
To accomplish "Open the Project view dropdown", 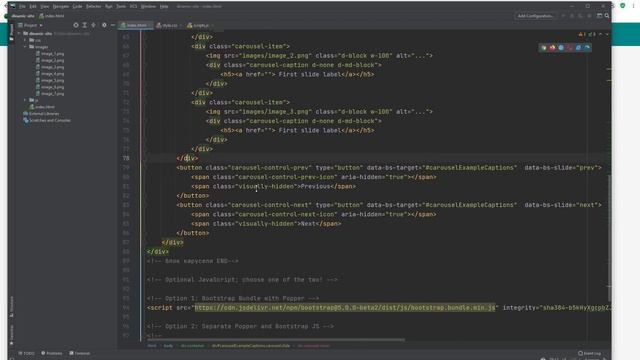I will tap(31, 25).
